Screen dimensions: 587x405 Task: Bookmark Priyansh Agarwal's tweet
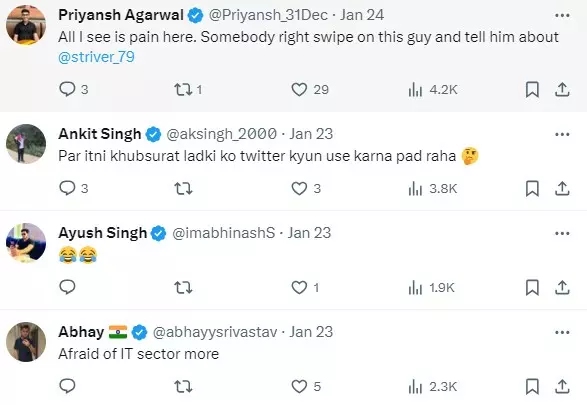[532, 89]
